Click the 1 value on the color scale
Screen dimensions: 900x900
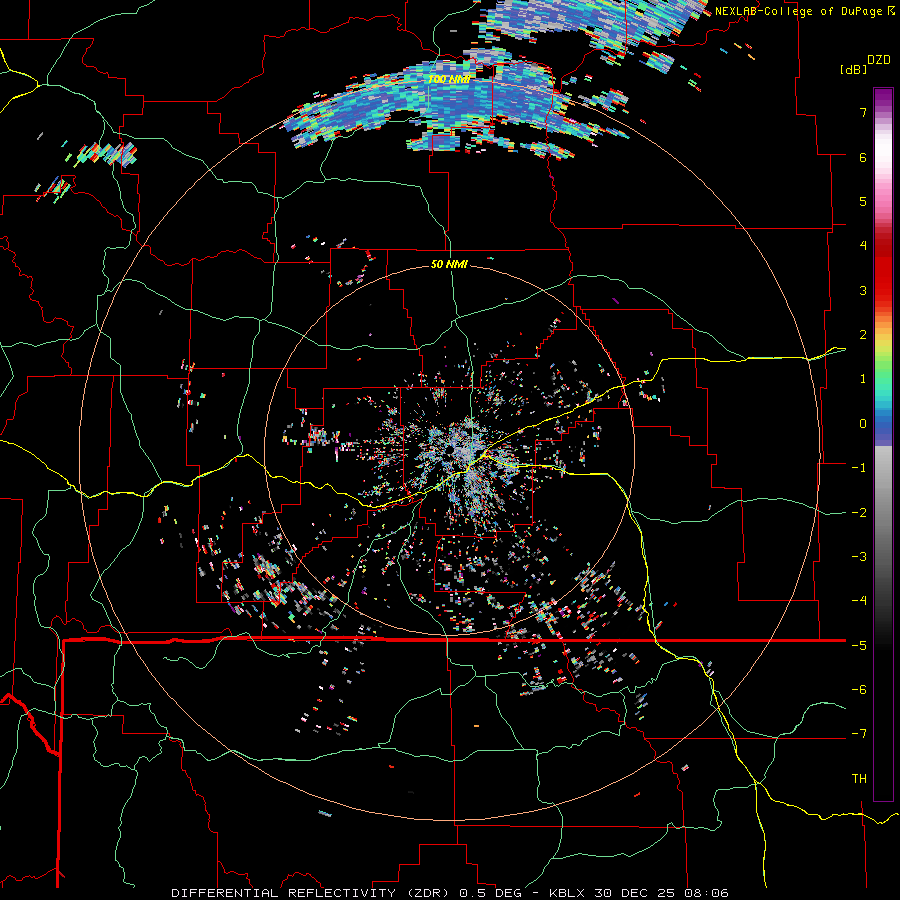tap(863, 379)
